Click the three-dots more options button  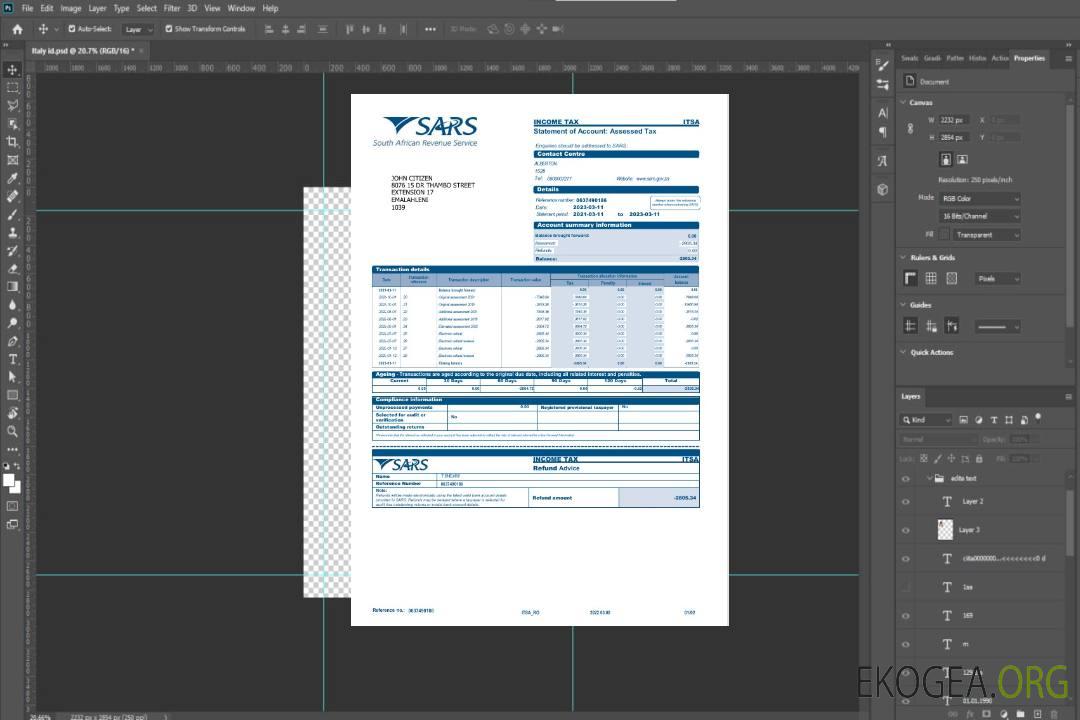[x=430, y=29]
